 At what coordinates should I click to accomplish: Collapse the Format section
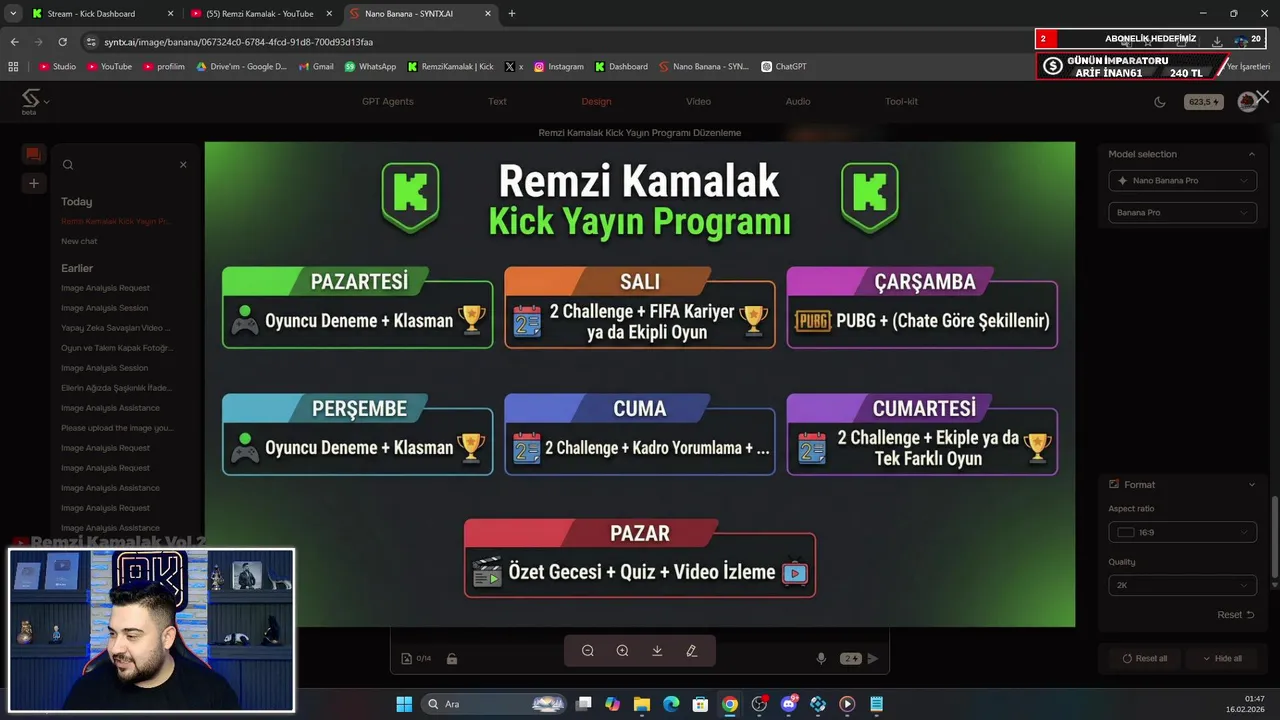(x=1251, y=485)
